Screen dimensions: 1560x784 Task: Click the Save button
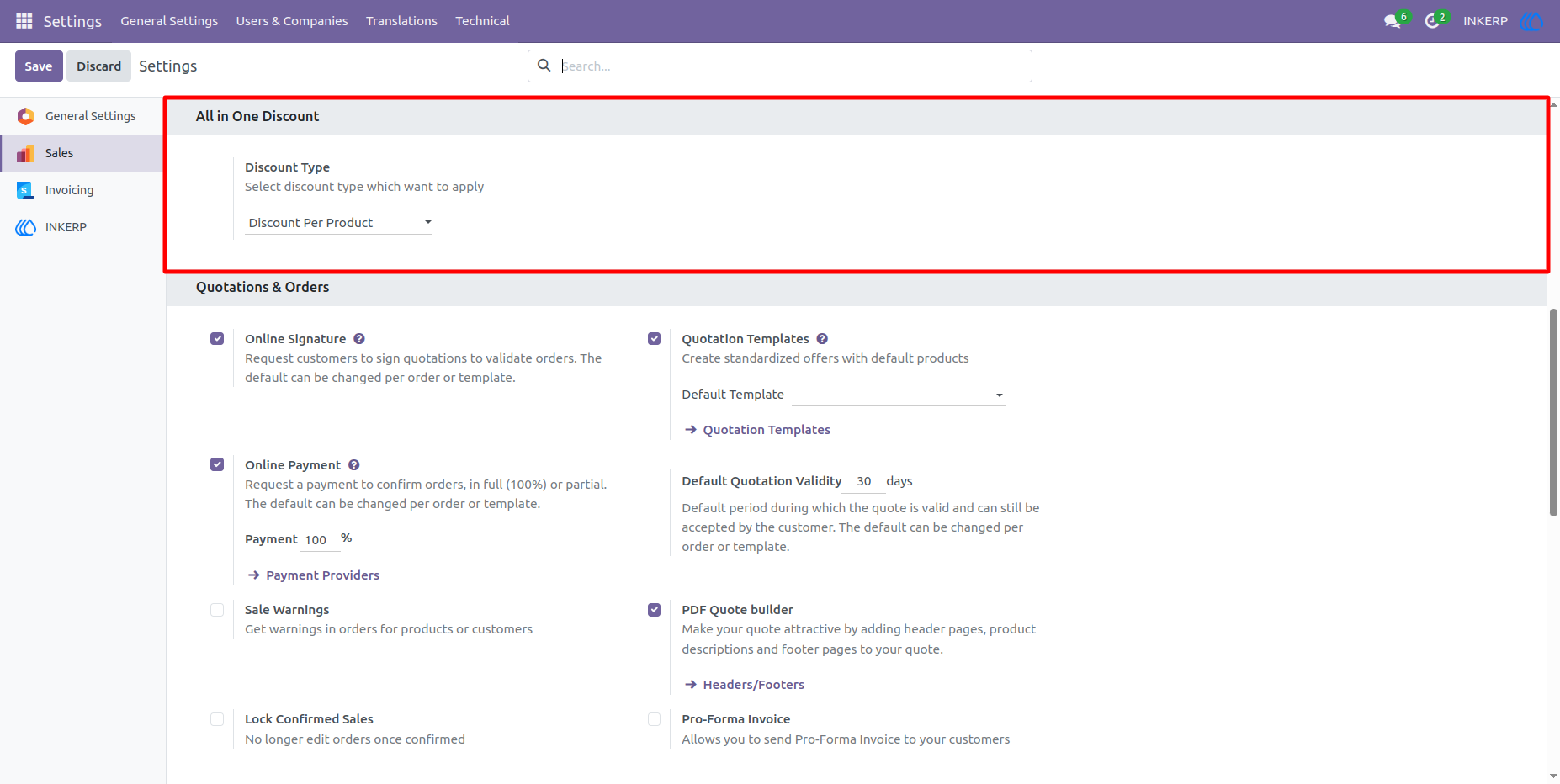pyautogui.click(x=39, y=66)
